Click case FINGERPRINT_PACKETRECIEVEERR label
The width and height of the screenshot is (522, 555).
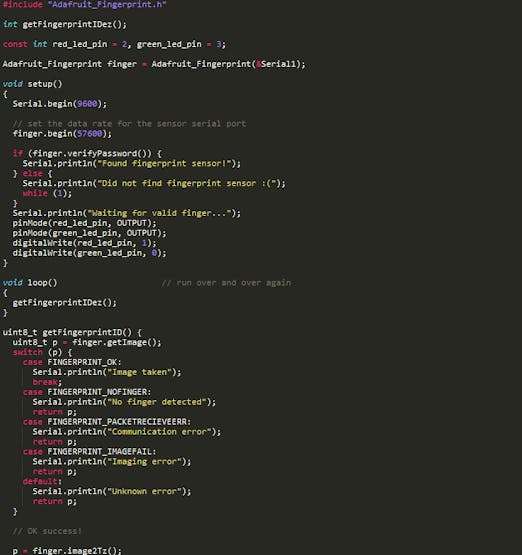(x=107, y=422)
